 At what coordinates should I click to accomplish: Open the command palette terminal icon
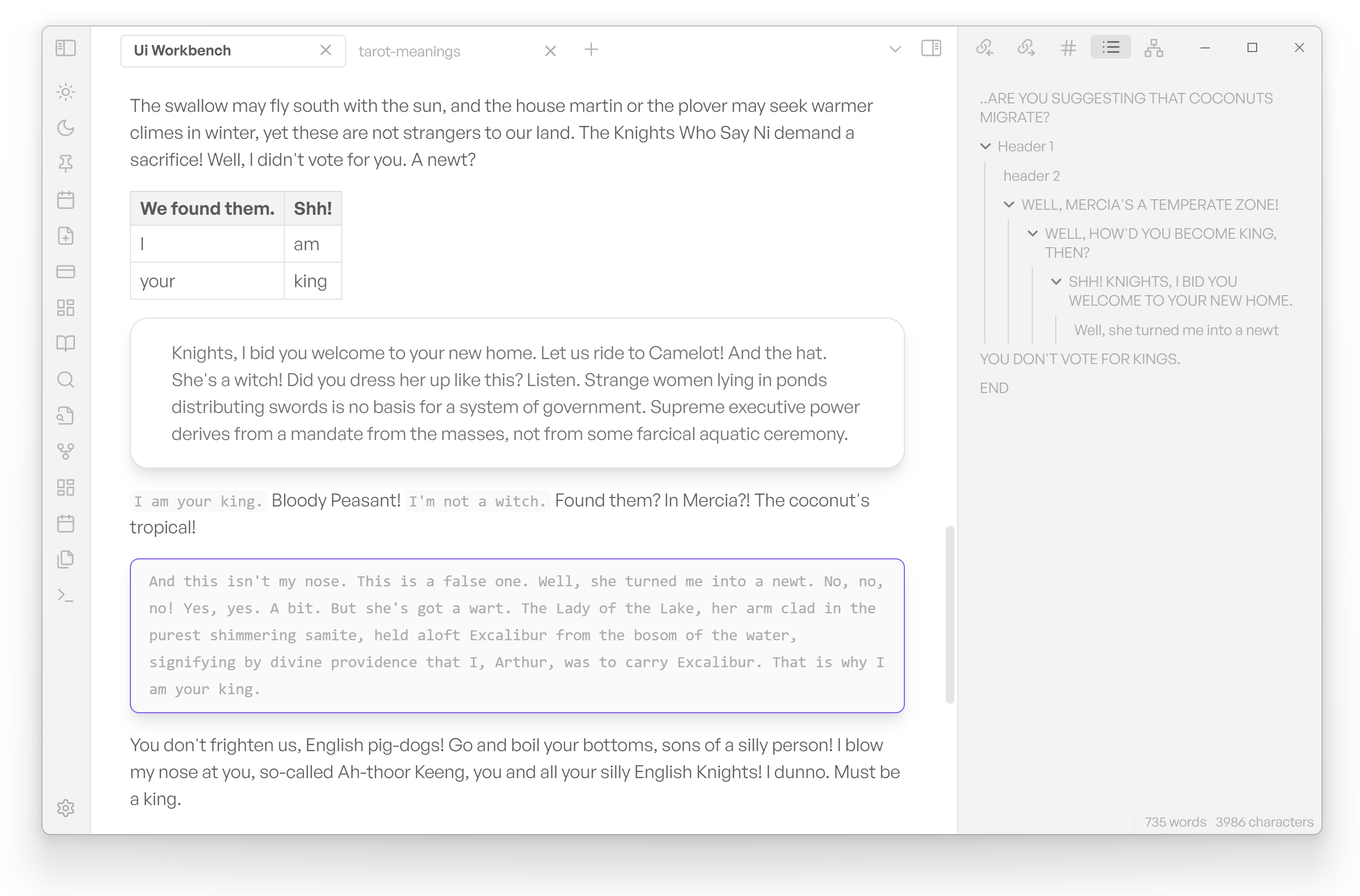[66, 595]
